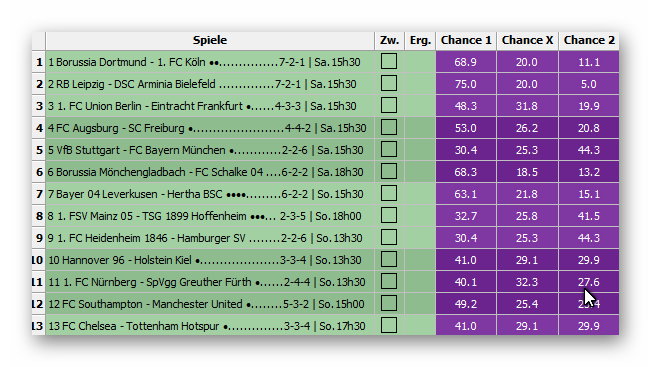Tick the Zw. checkbox for Borussia Dortmund match

389,61
